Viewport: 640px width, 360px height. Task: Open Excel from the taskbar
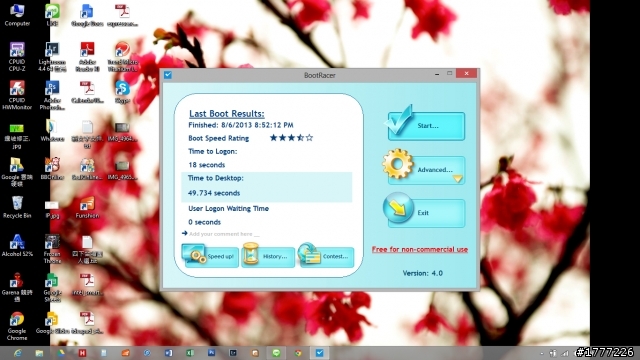(190, 353)
